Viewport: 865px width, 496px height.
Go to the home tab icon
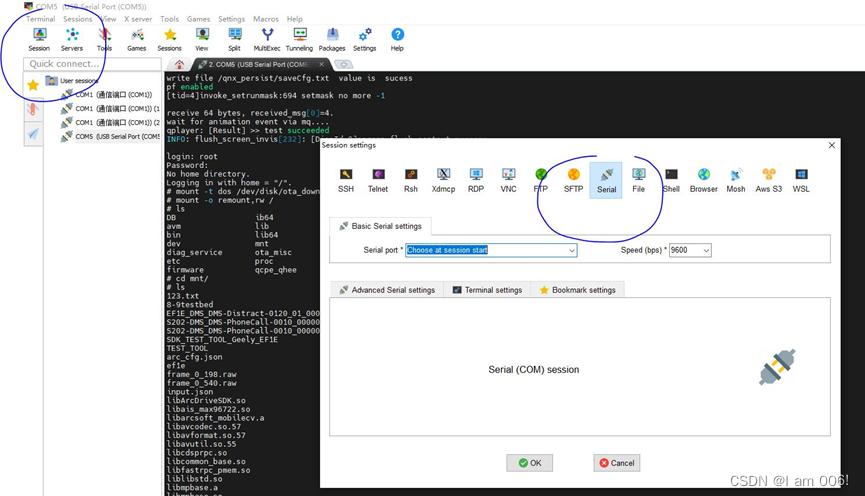pos(179,64)
